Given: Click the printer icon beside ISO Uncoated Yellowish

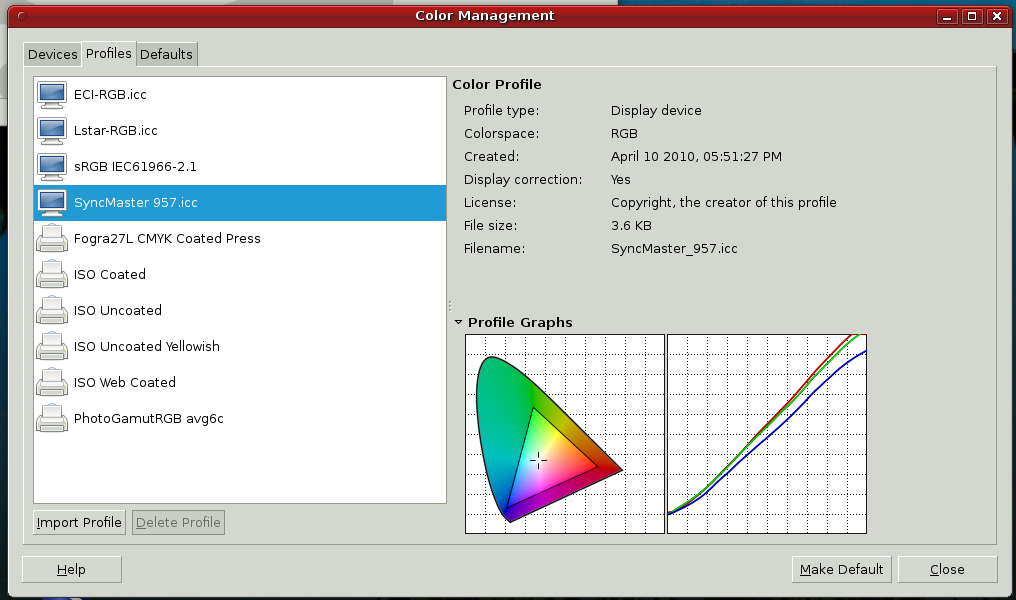Looking at the screenshot, I should click(x=52, y=347).
